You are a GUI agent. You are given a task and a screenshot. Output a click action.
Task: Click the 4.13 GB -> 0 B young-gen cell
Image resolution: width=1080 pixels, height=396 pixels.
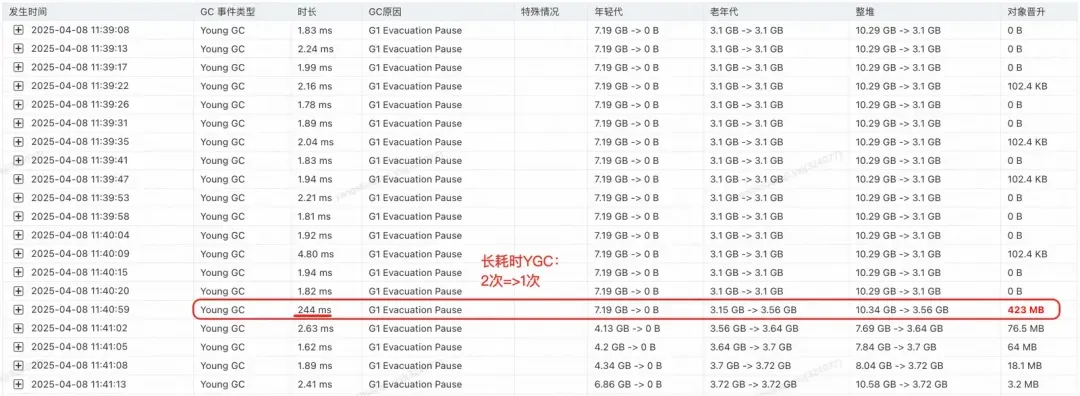click(x=627, y=329)
